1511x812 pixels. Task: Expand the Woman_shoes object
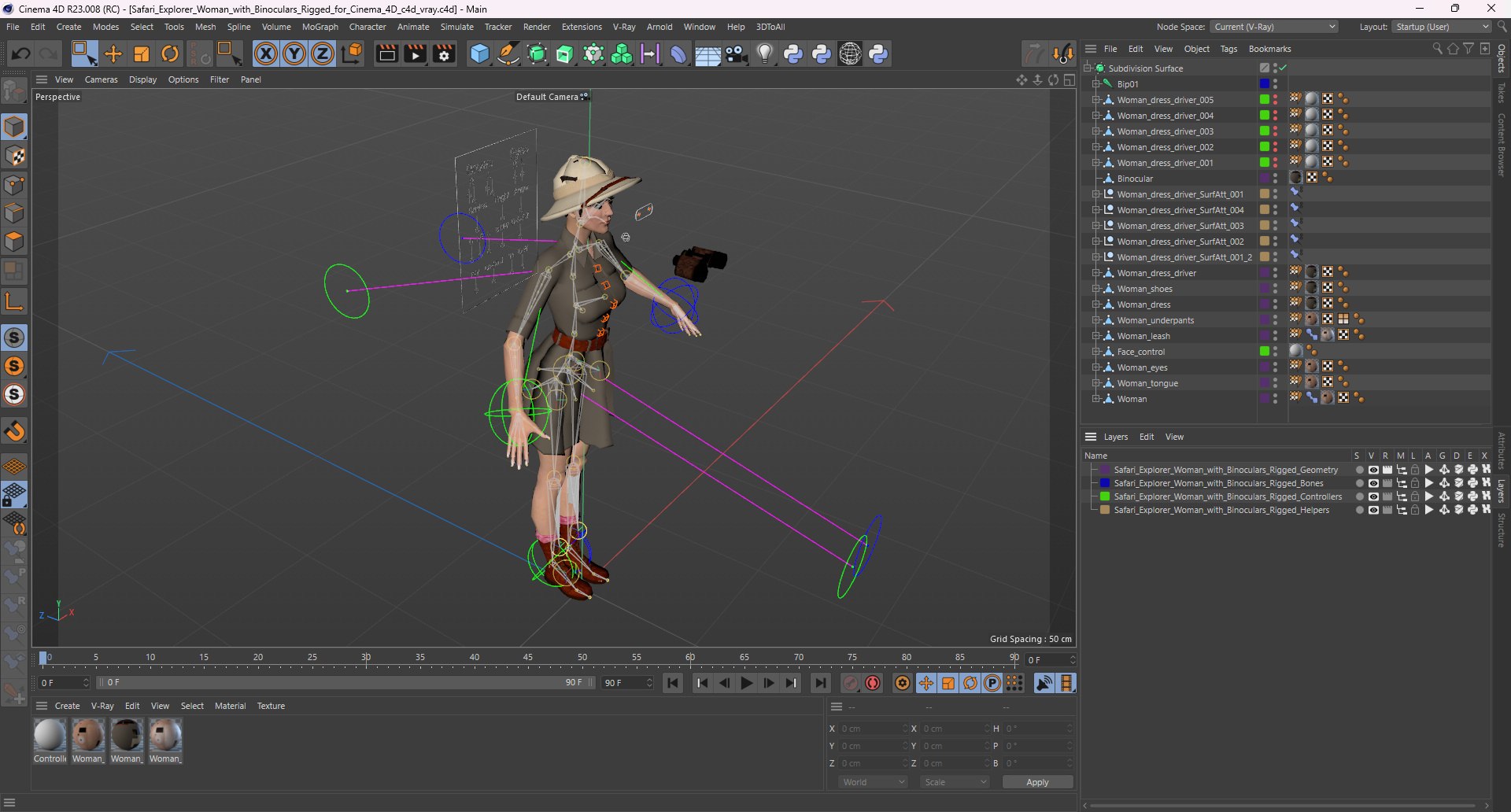(1095, 289)
